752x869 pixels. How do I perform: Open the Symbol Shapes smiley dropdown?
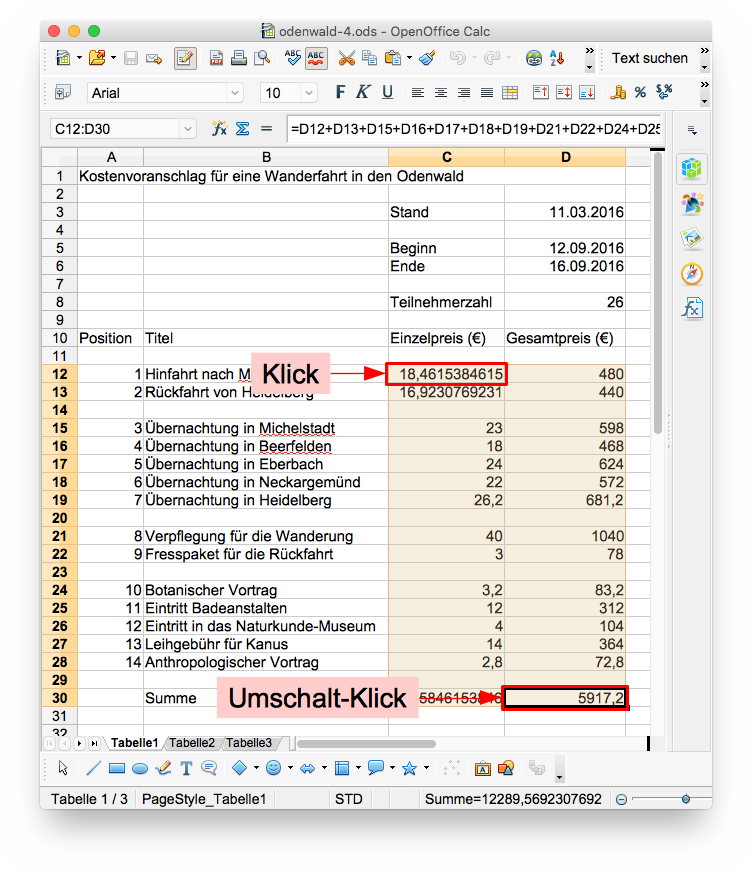pyautogui.click(x=290, y=768)
